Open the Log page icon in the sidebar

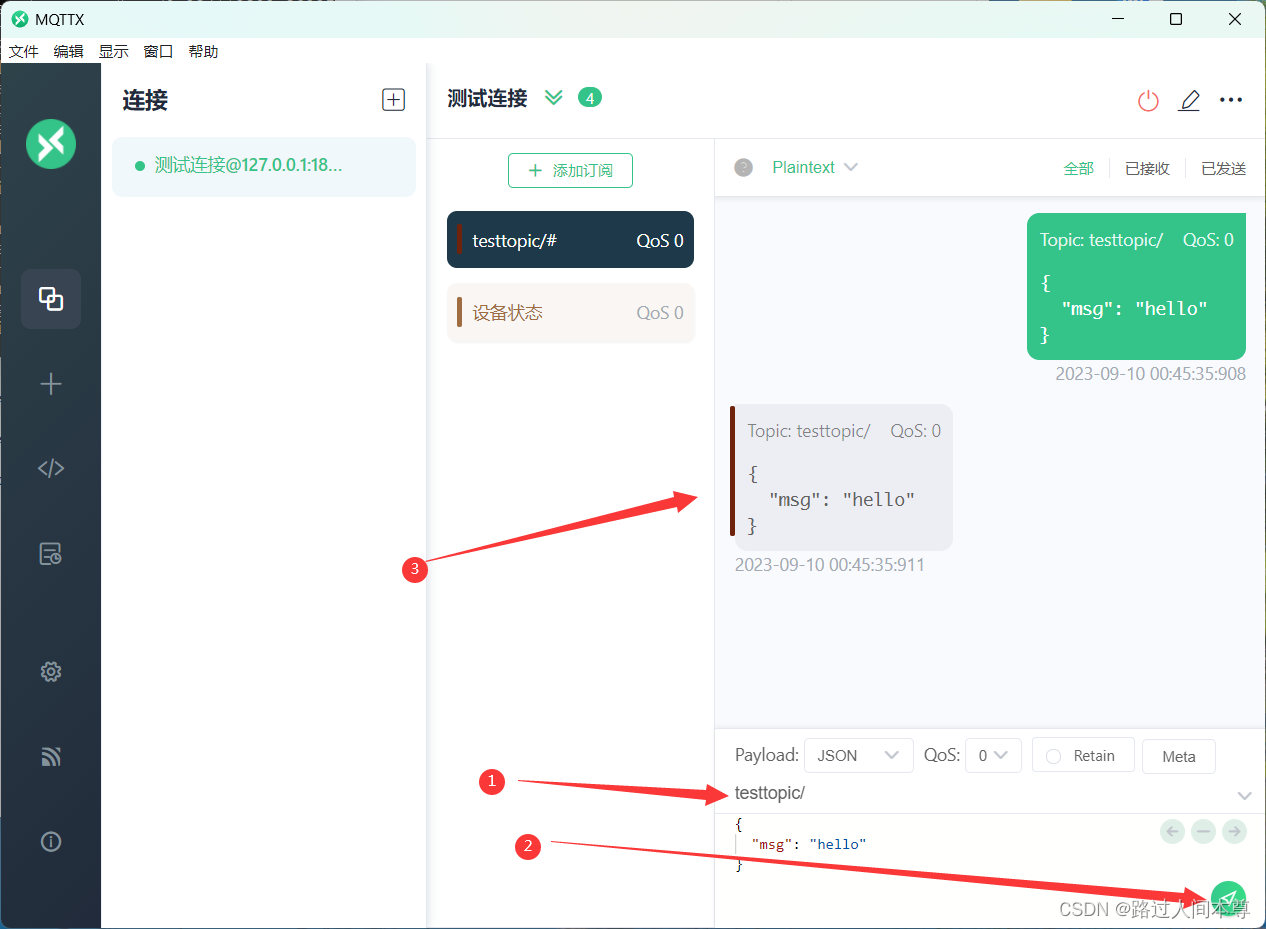51,554
